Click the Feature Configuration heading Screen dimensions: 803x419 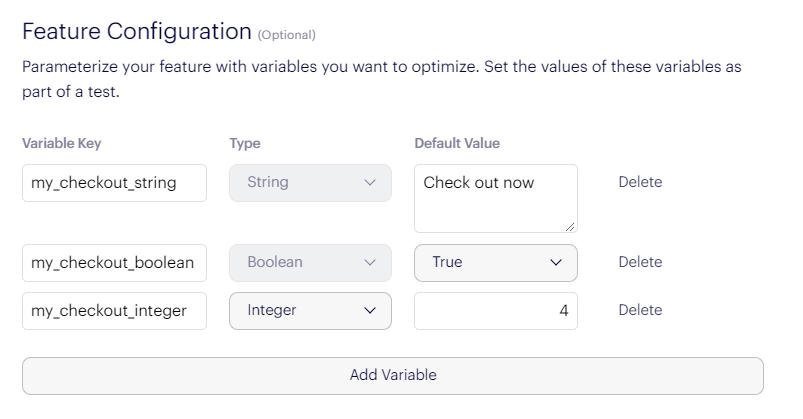coord(136,31)
